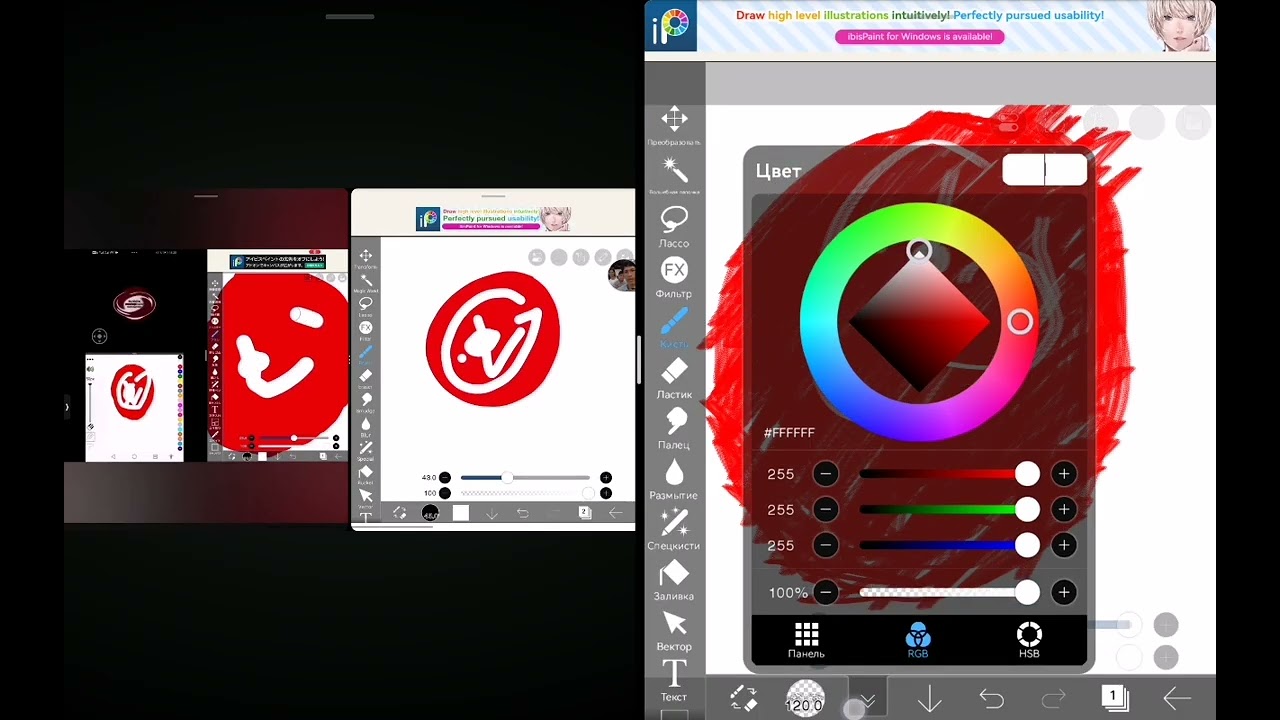Open the layers icon showing 2, English window
The image size is (1280, 720).
tap(585, 512)
